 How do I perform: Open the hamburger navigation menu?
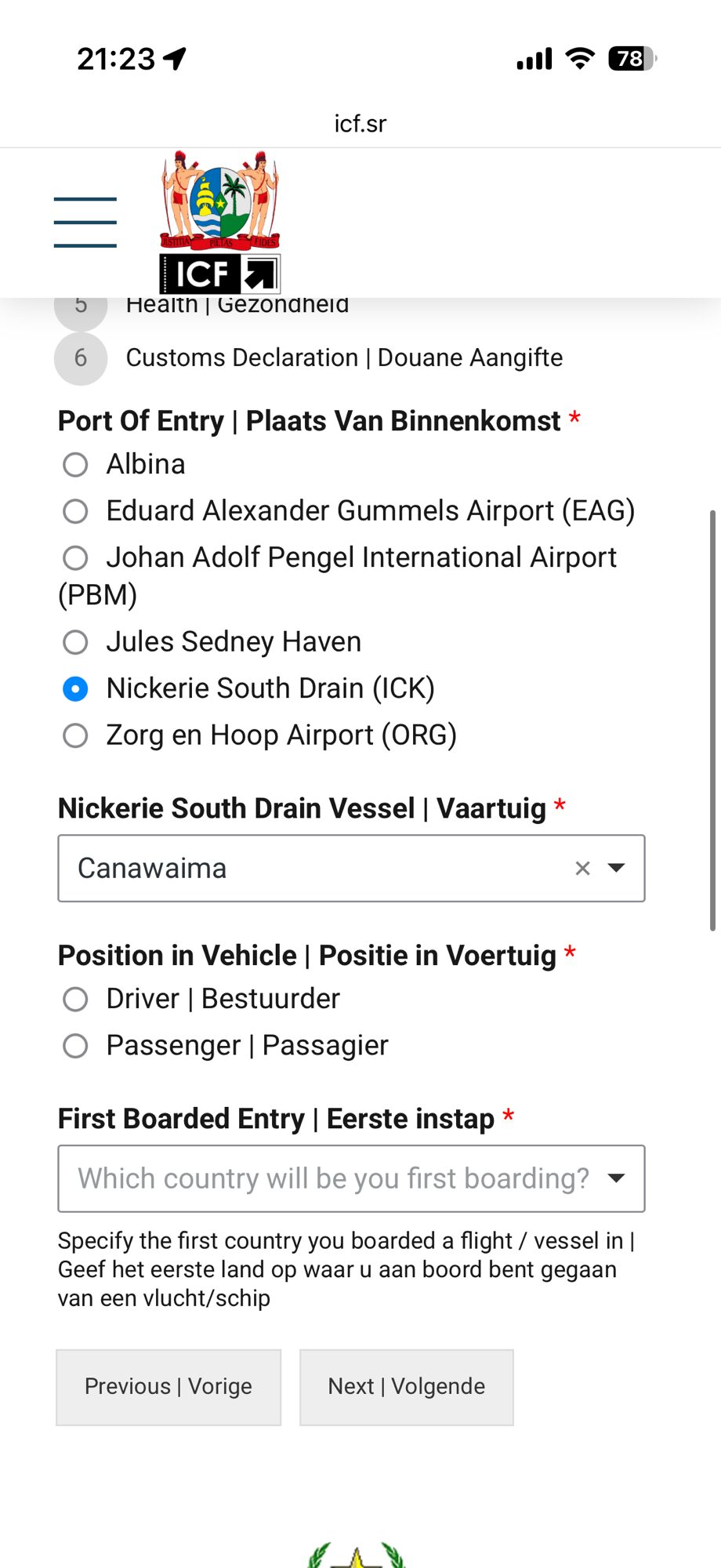click(85, 223)
